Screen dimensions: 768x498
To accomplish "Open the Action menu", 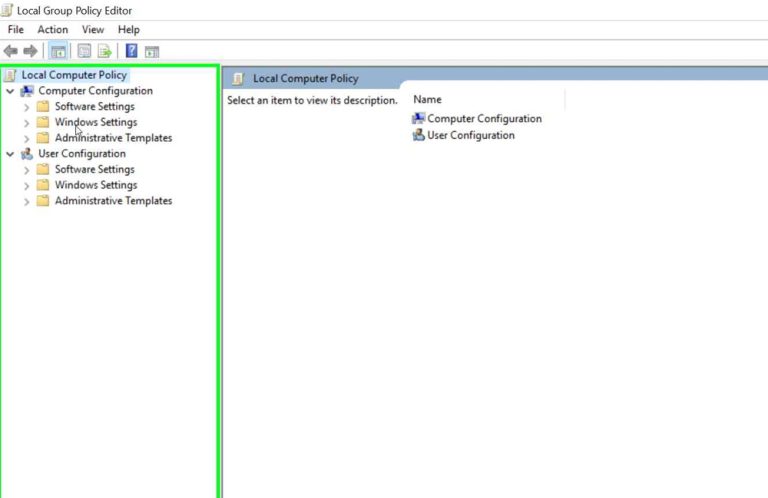I will tap(53, 30).
